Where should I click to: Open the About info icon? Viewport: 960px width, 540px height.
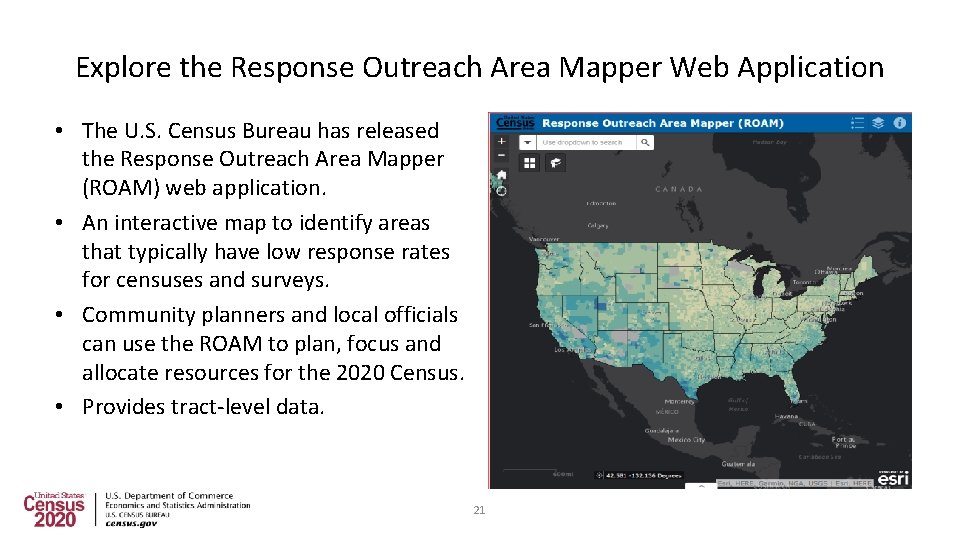[899, 123]
